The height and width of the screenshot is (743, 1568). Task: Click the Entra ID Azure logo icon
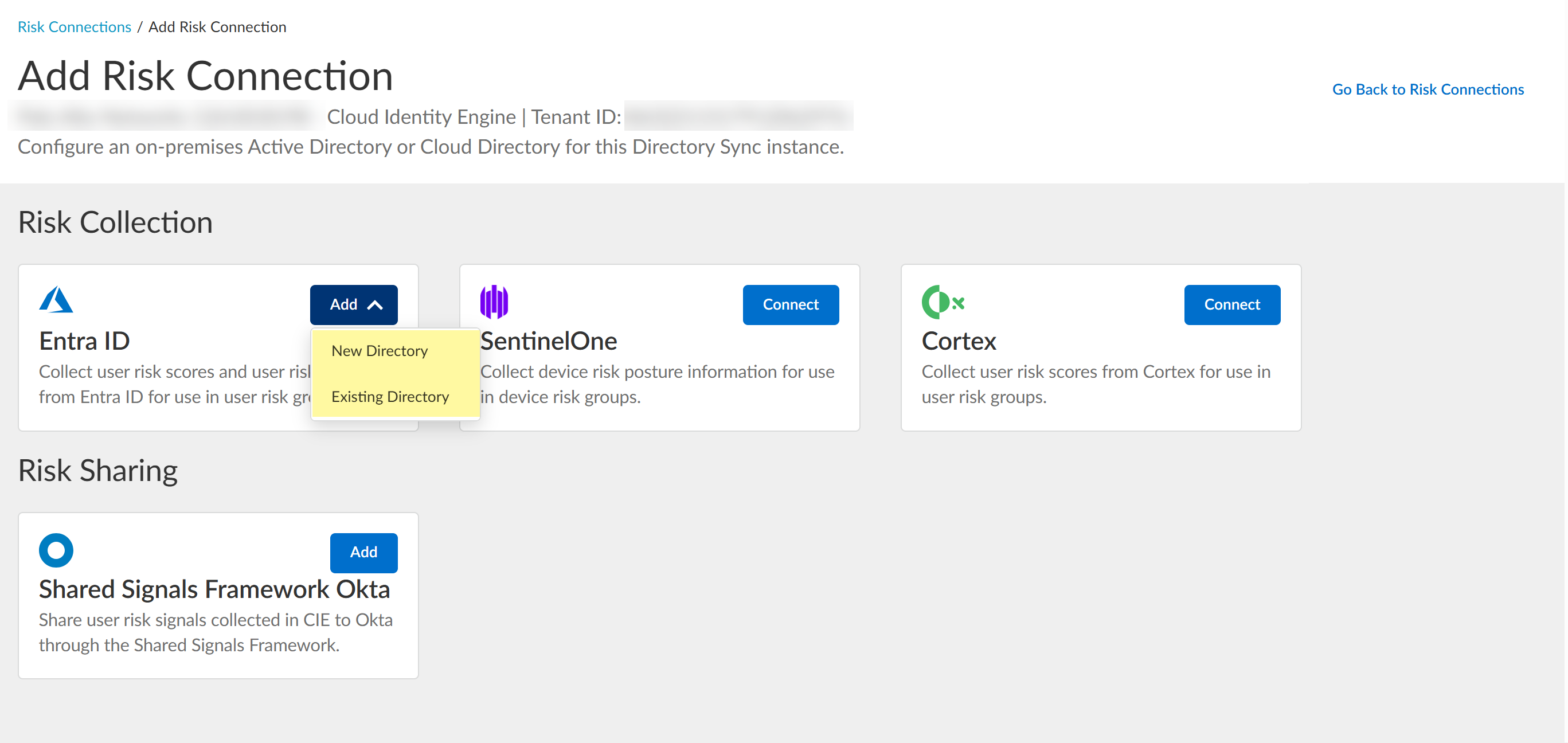coord(56,299)
